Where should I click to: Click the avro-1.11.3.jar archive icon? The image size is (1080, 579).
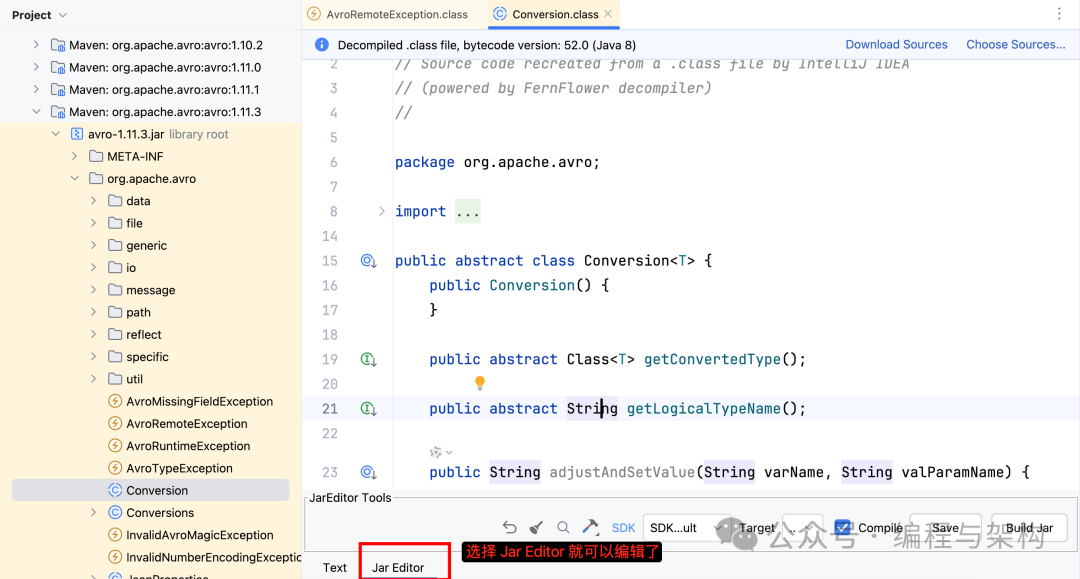[77, 134]
